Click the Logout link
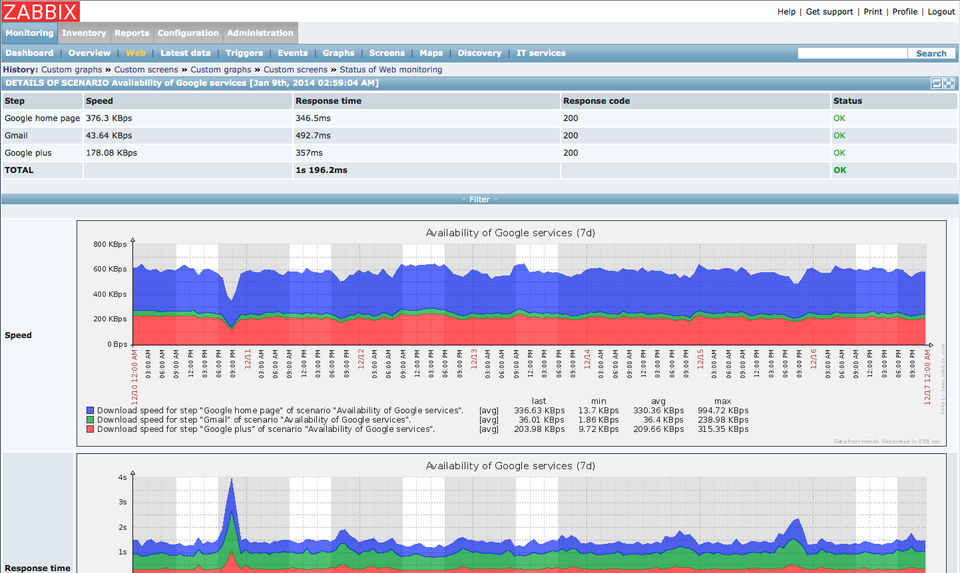This screenshot has height=573, width=960. (941, 12)
